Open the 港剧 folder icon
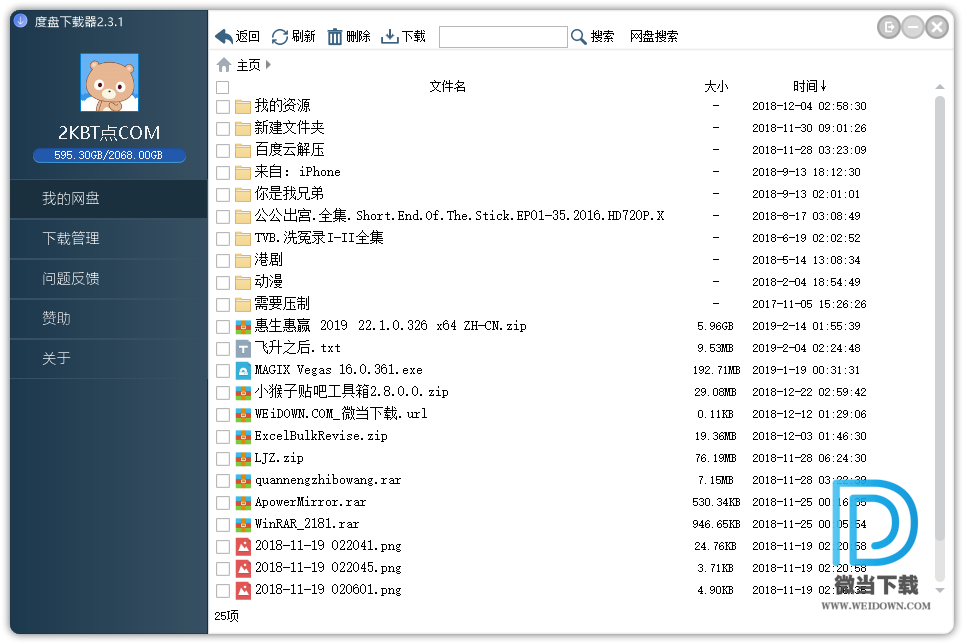Image resolution: width=964 pixels, height=644 pixels. point(243,261)
